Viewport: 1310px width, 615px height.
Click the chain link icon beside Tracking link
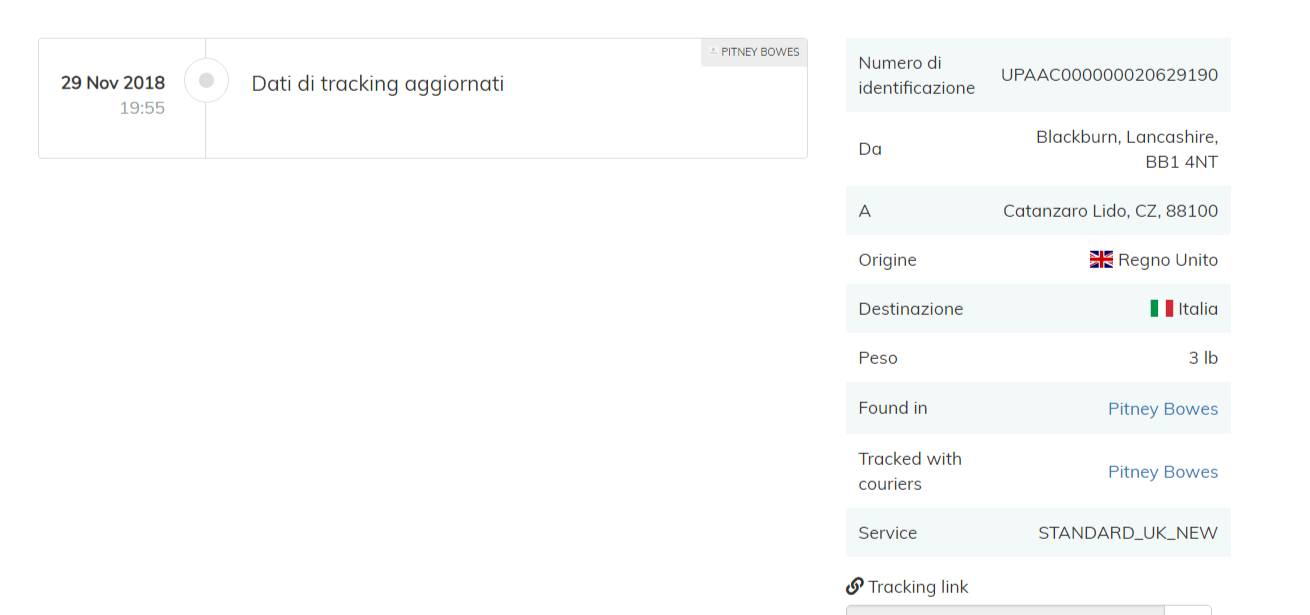[854, 586]
